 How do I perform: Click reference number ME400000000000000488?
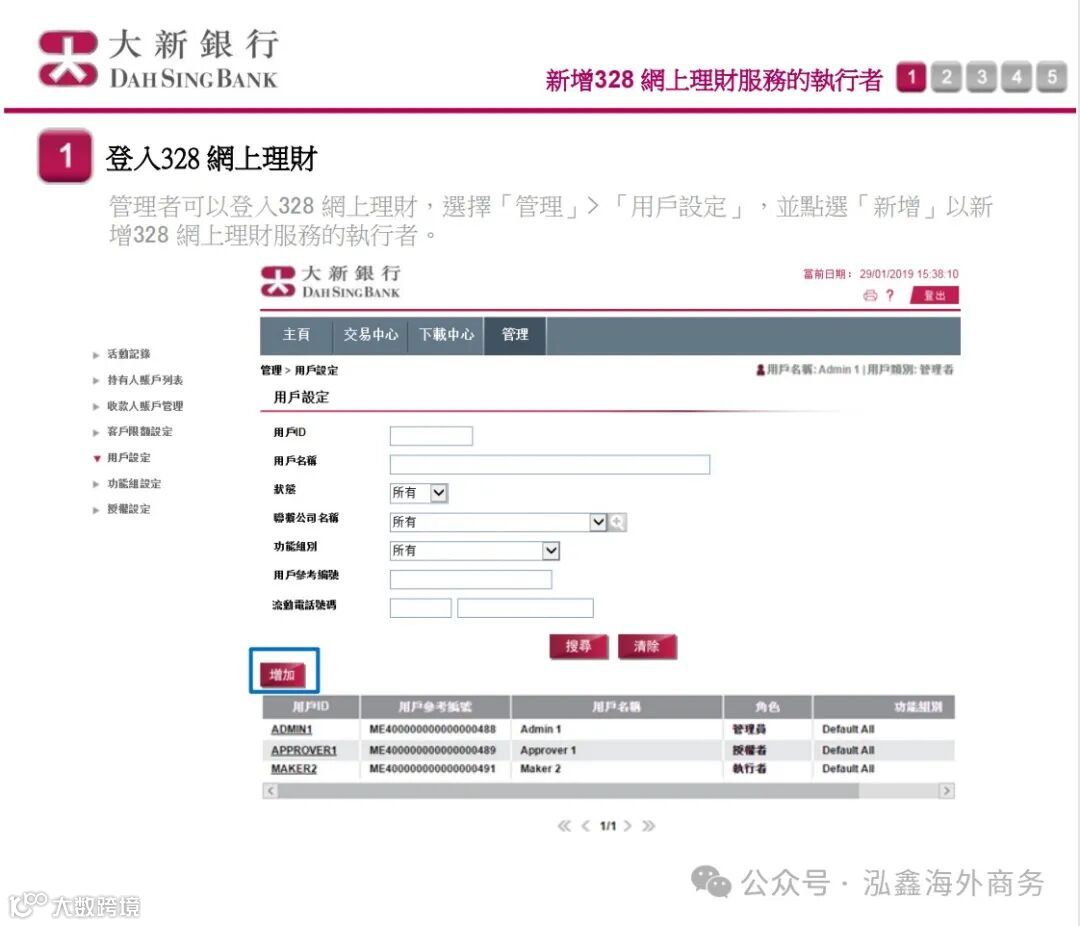[433, 730]
